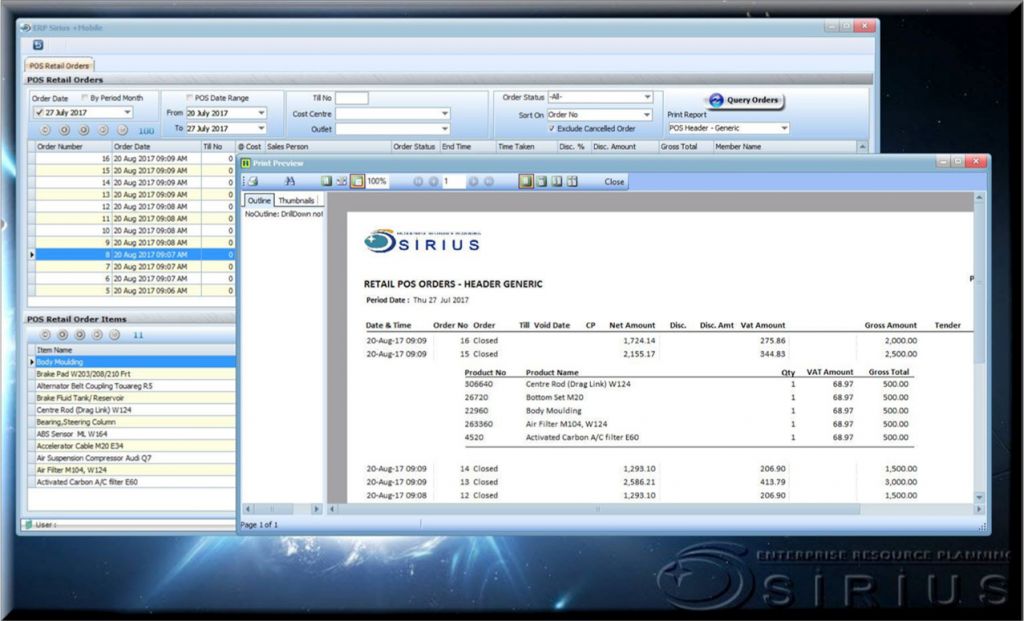
Task: Open the Sort On dropdown
Action: pyautogui.click(x=647, y=114)
